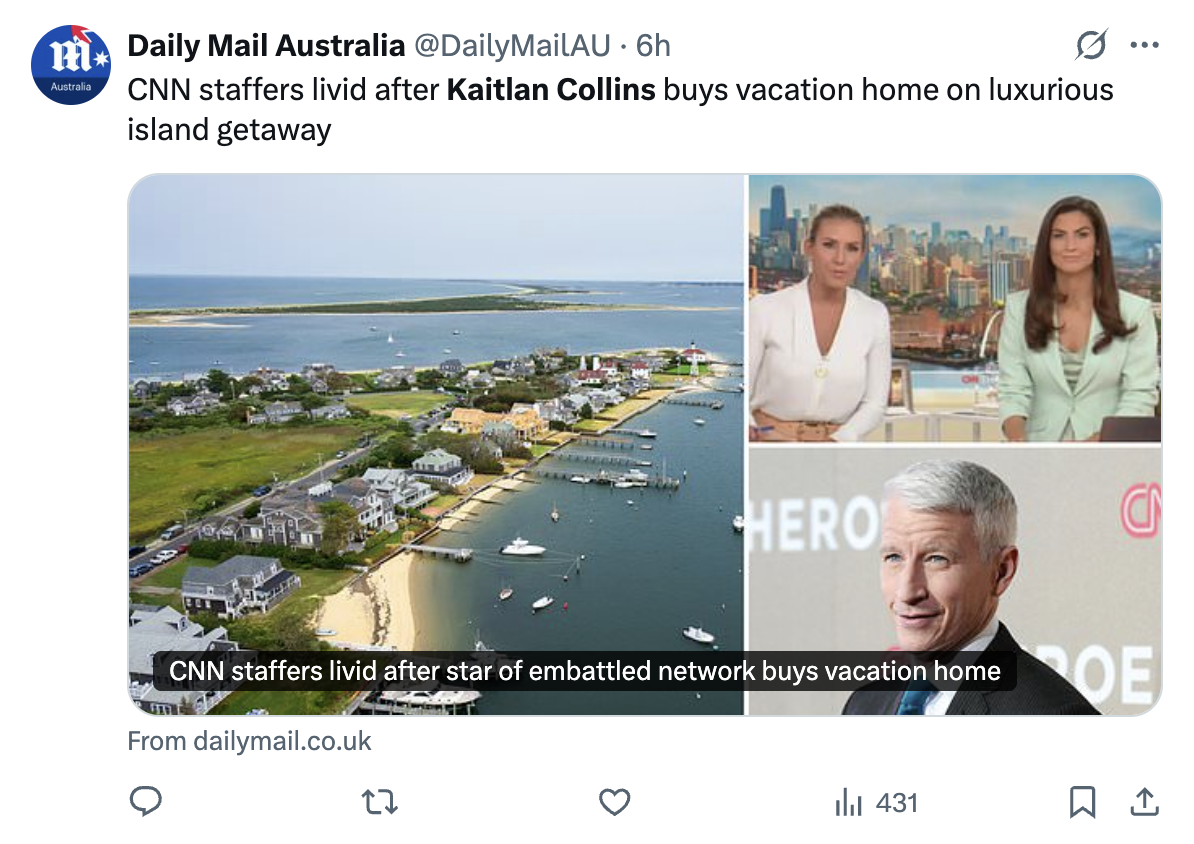The height and width of the screenshot is (844, 1194).
Task: Click the 431 view count number
Action: pos(897,803)
